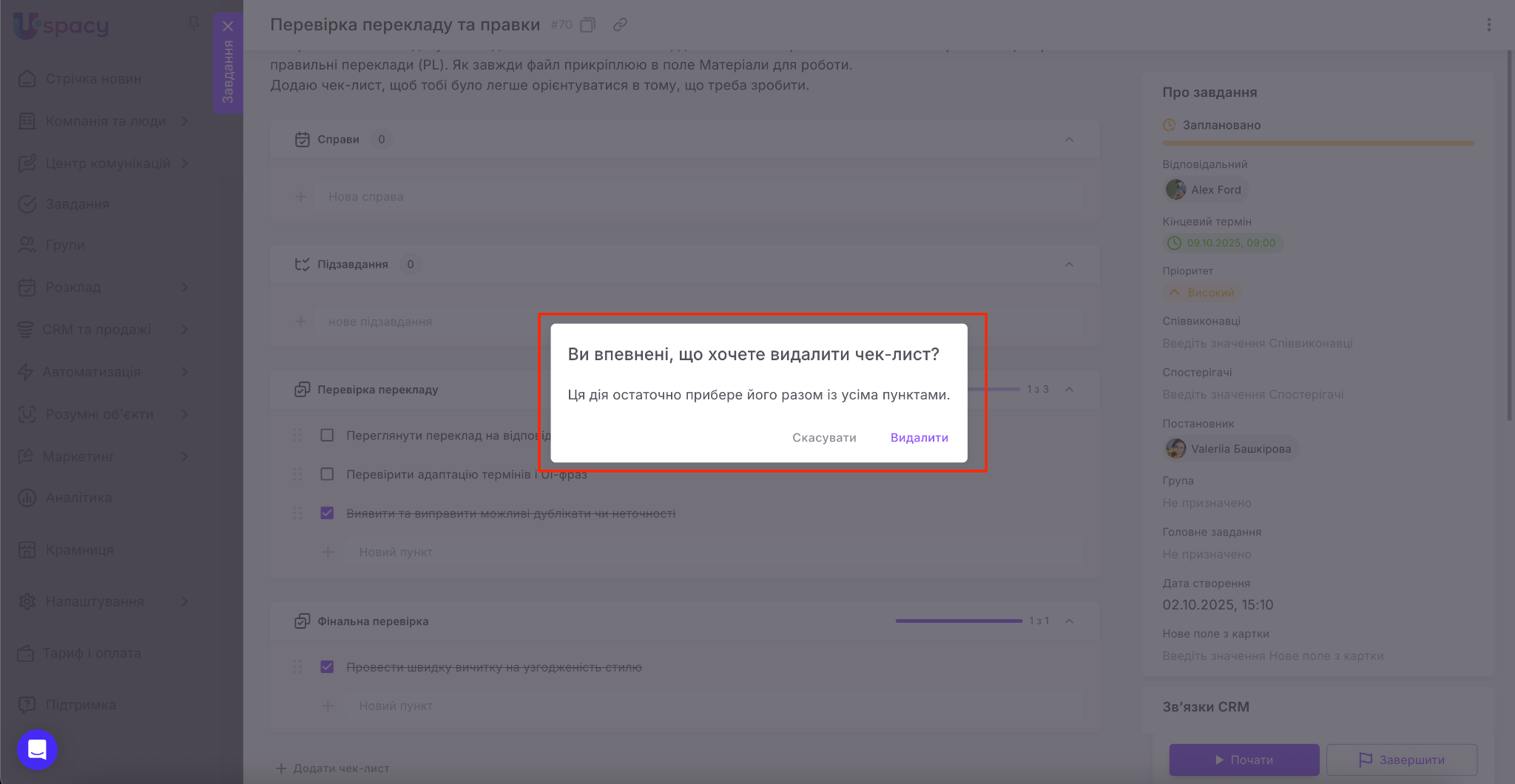Open Стрічка новин in the sidebar

pyautogui.click(x=93, y=79)
